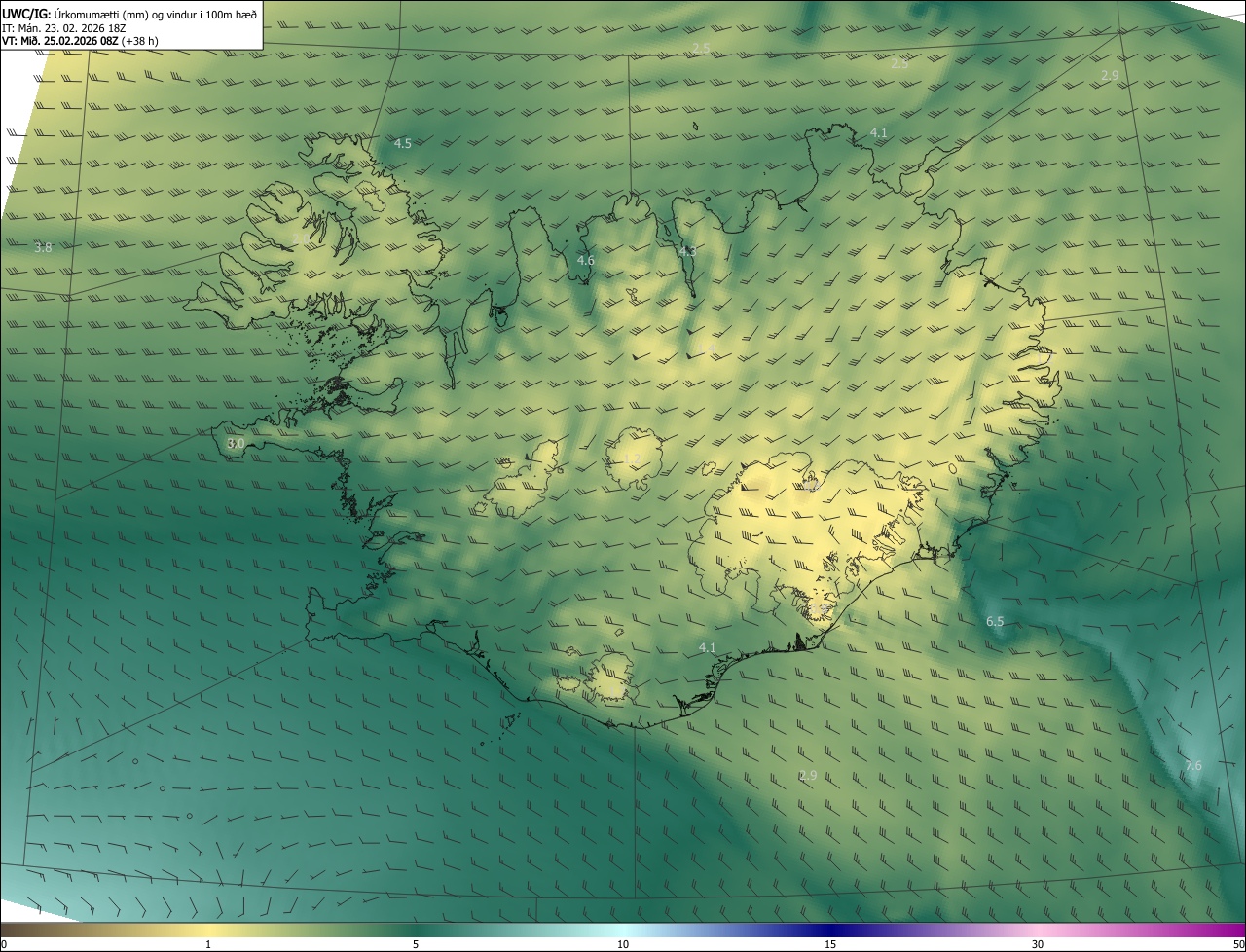The height and width of the screenshot is (952, 1246).
Task: Click the 4.5 value north of Westfjords
Action: pos(402,144)
